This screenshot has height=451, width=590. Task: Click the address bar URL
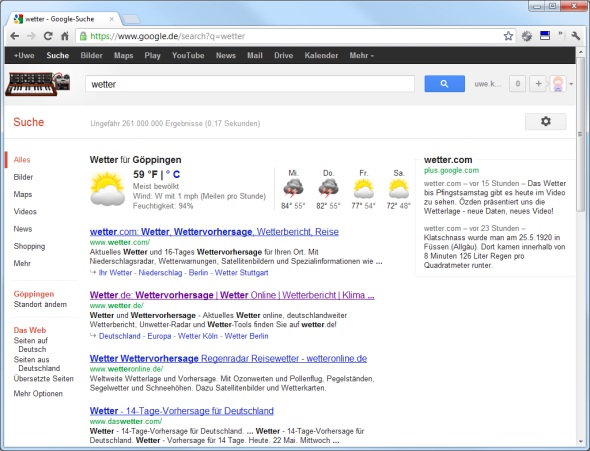coord(167,36)
